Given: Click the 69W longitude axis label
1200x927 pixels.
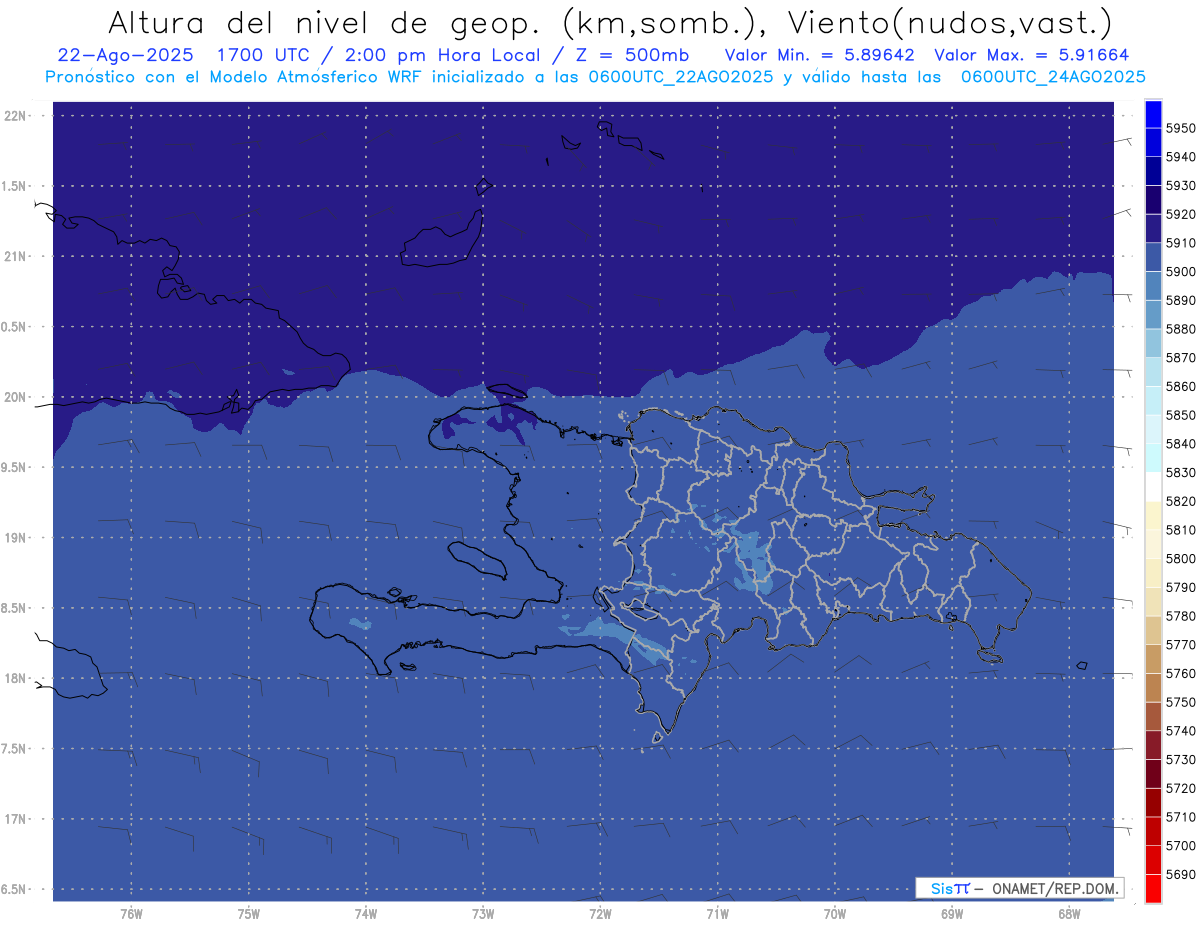Looking at the screenshot, I should [x=951, y=913].
